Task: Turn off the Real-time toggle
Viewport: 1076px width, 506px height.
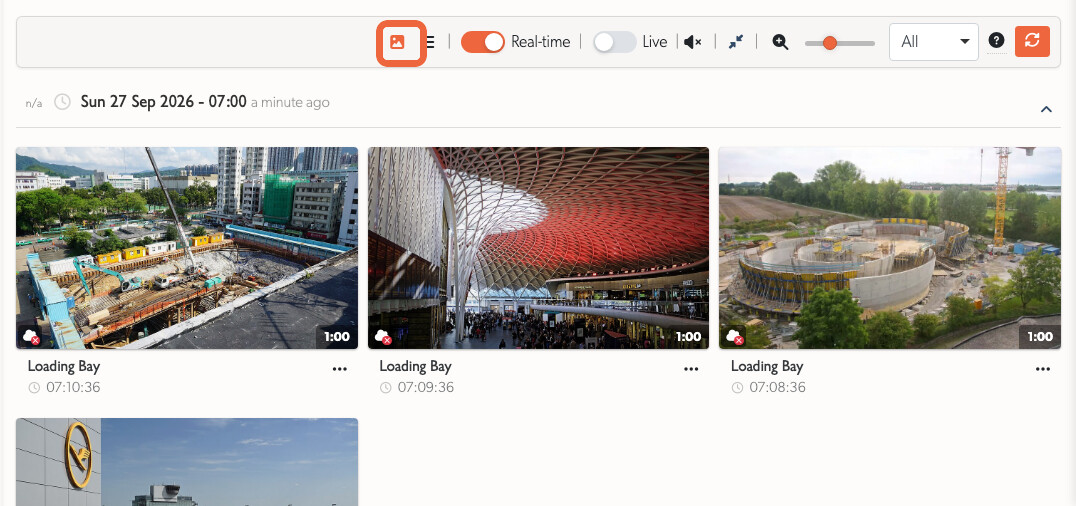Action: tap(482, 42)
